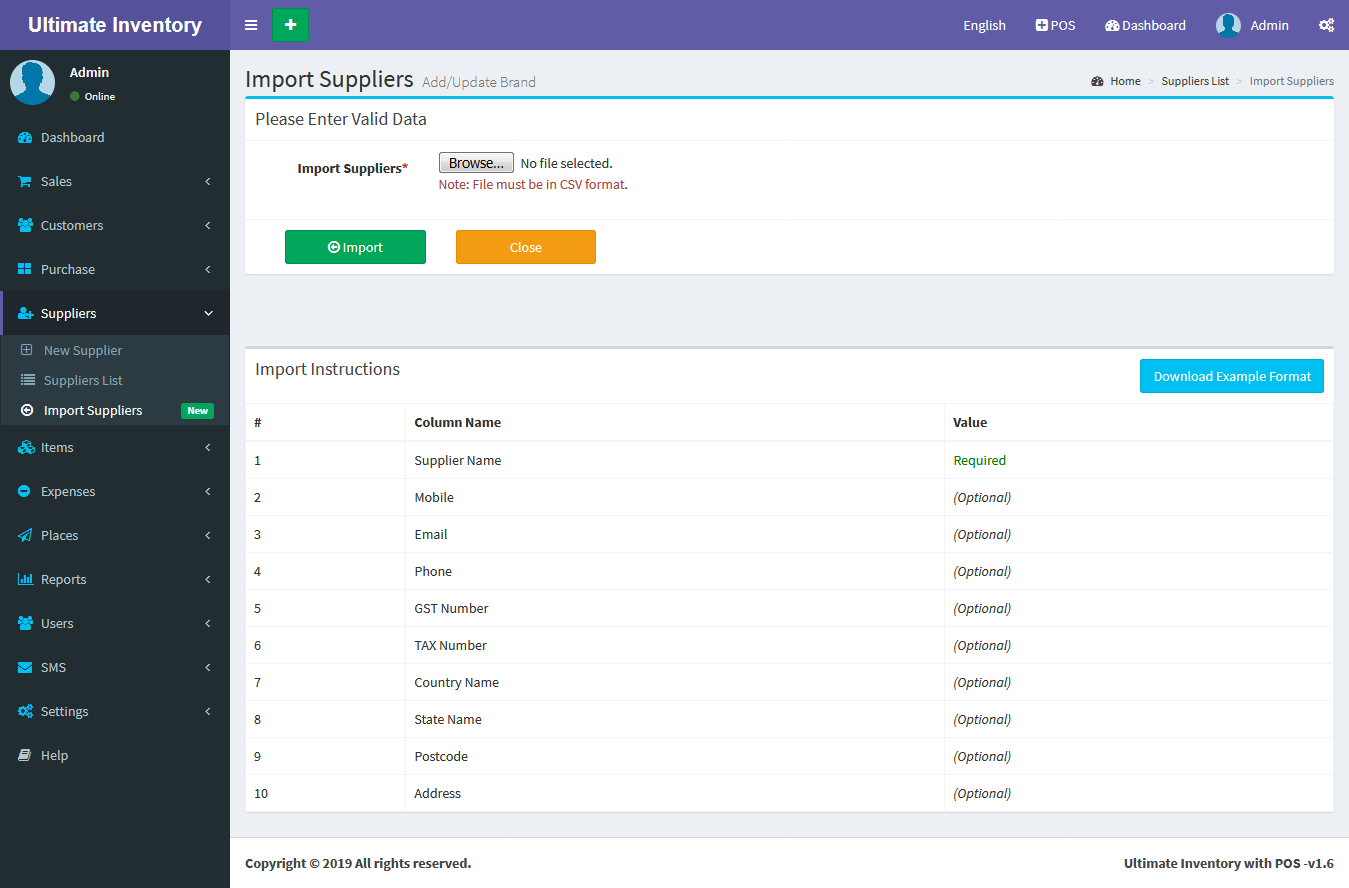Open the English language selector
1349x888 pixels.
pyautogui.click(x=984, y=25)
